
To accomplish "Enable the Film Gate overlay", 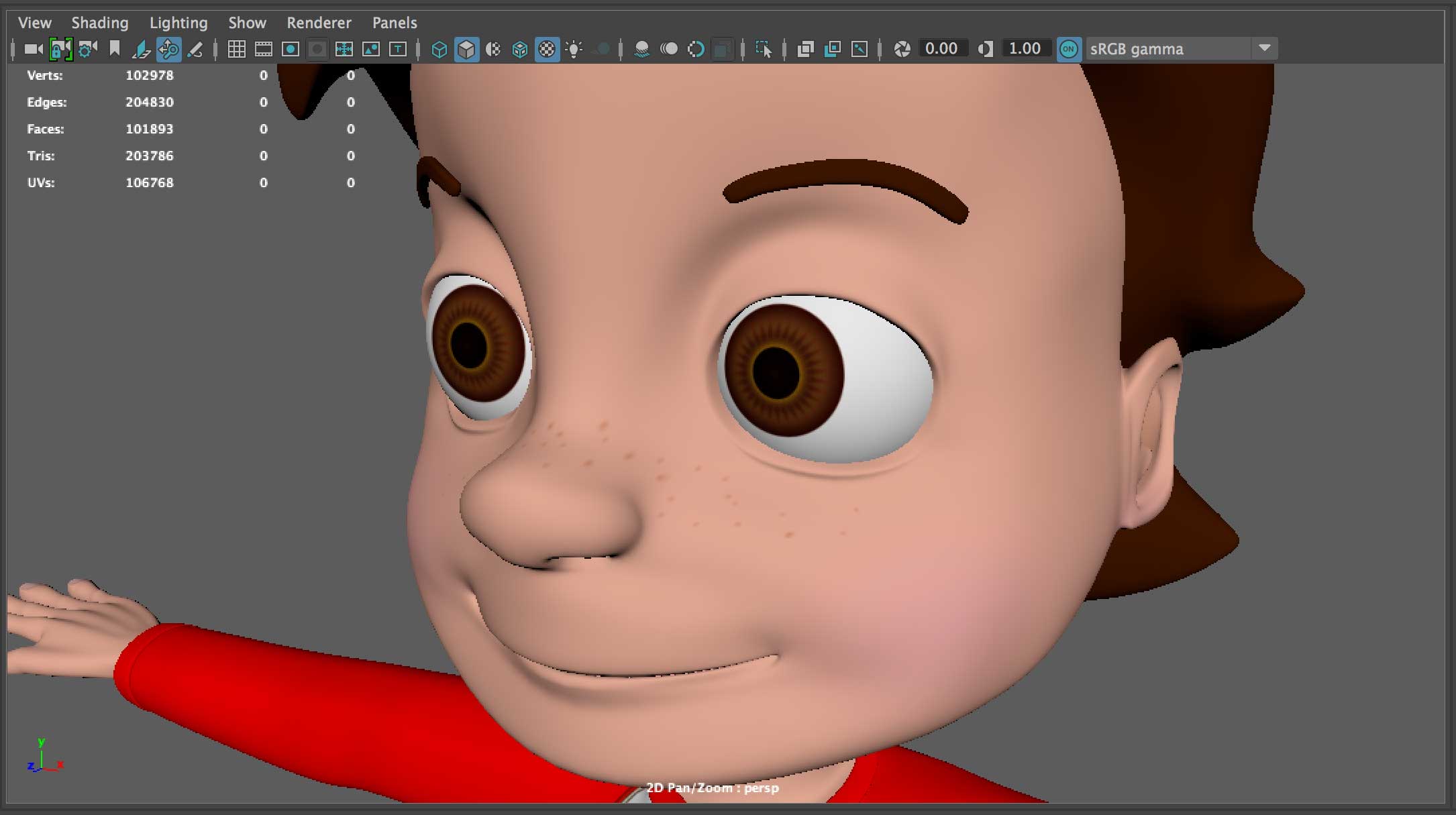I will 263,49.
